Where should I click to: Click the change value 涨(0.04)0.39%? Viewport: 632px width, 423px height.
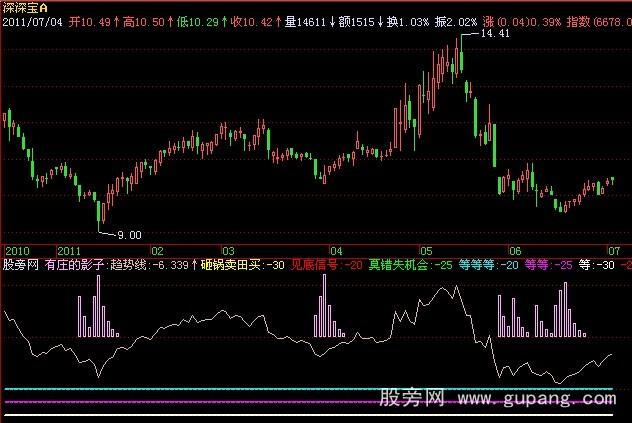pos(522,22)
